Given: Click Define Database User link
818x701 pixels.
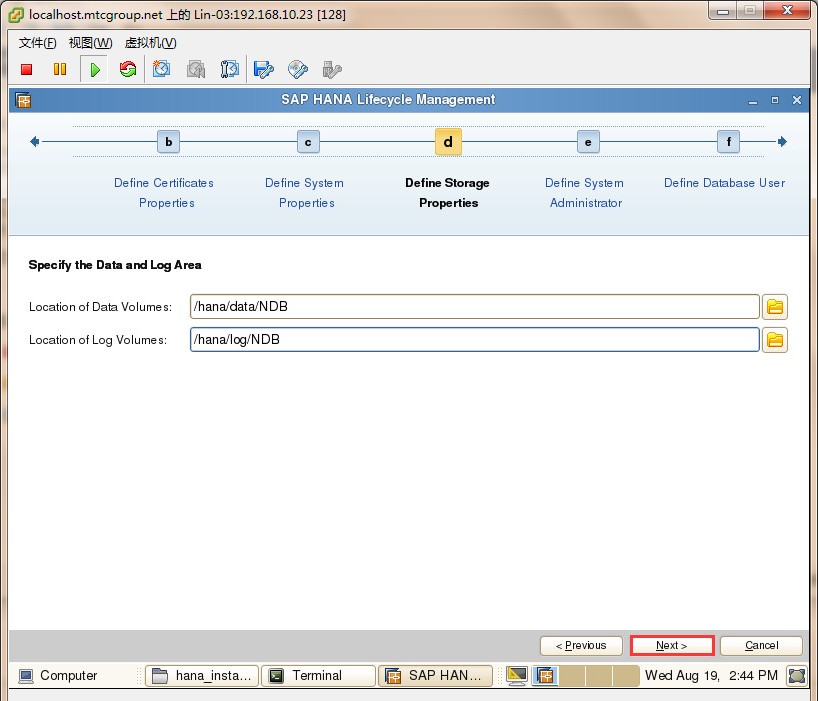Looking at the screenshot, I should [x=724, y=183].
